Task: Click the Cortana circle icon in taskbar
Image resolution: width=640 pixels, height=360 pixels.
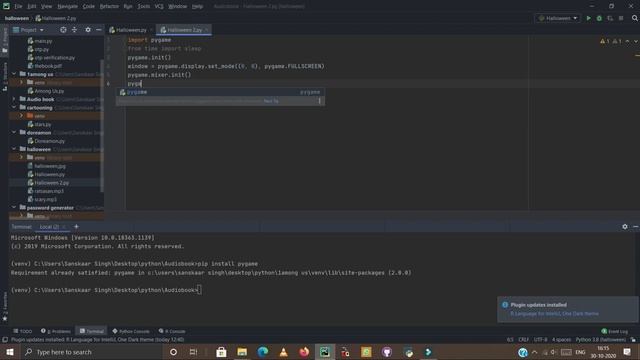Action: point(173,352)
